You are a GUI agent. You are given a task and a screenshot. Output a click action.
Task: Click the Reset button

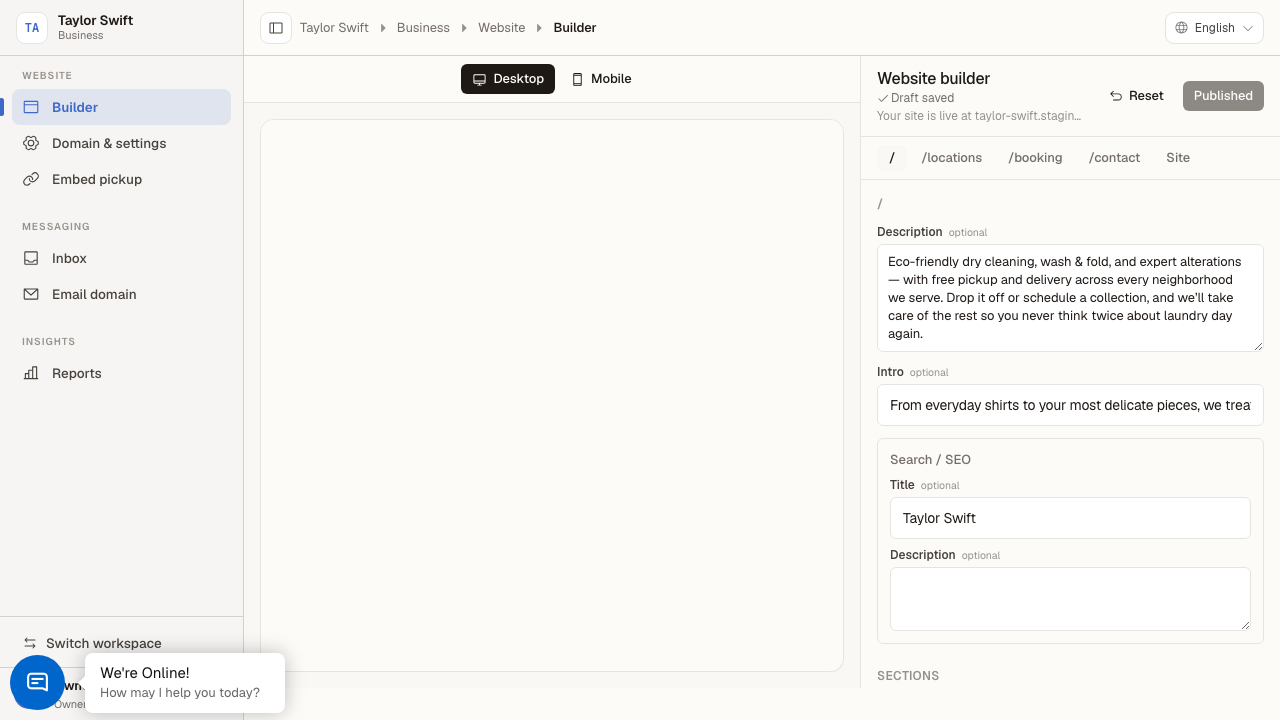click(1137, 96)
